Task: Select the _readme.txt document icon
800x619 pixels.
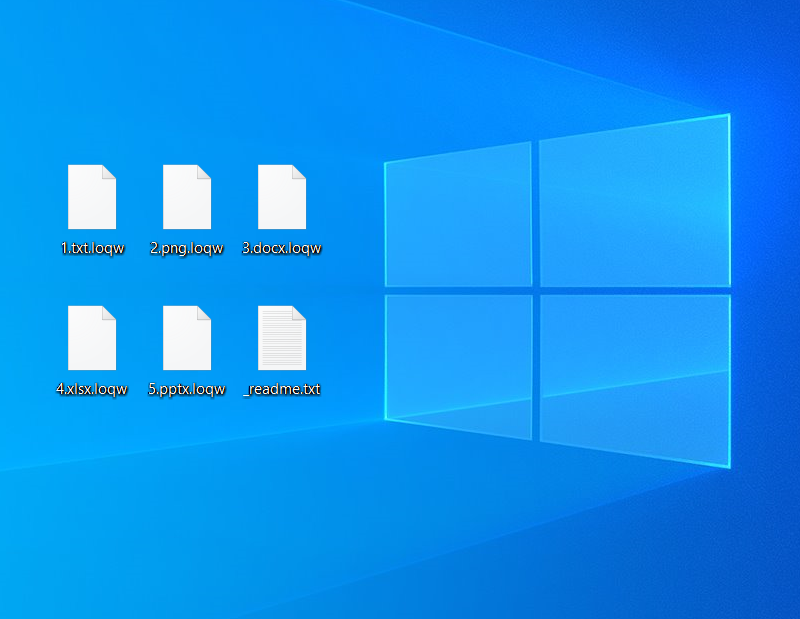Action: [282, 338]
